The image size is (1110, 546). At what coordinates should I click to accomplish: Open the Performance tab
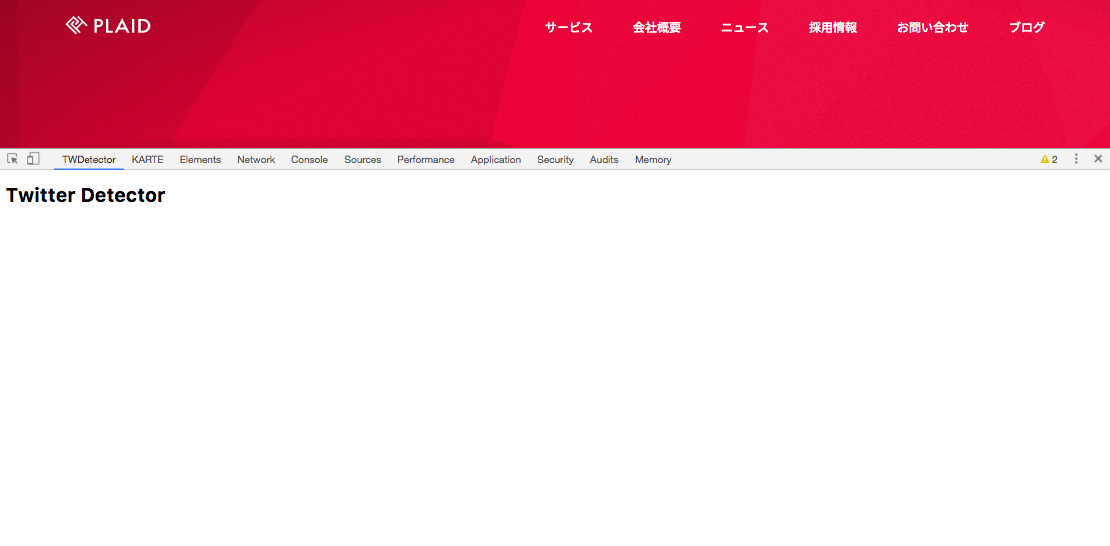click(425, 160)
